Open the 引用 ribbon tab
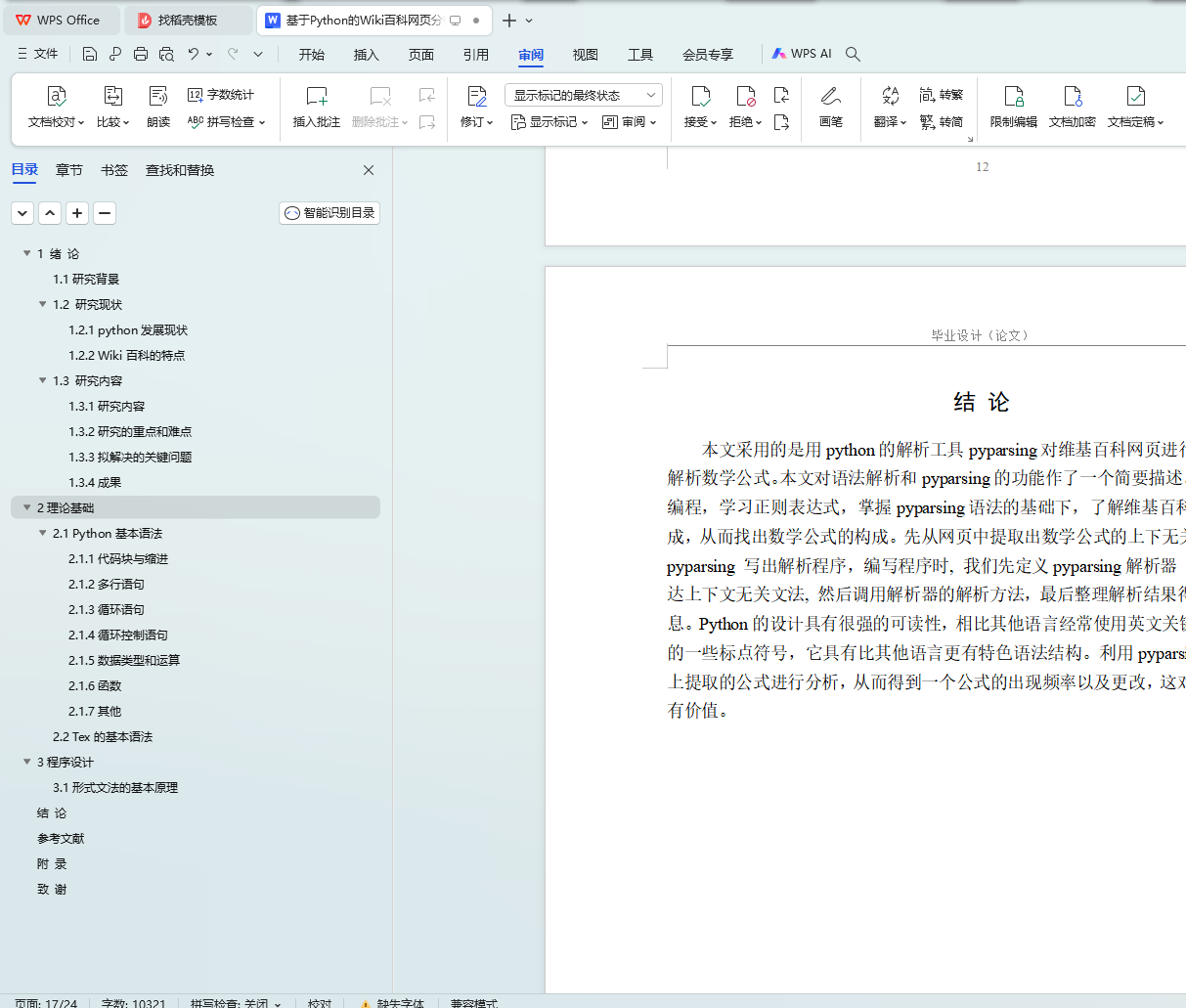The width and height of the screenshot is (1186, 1008). click(476, 55)
